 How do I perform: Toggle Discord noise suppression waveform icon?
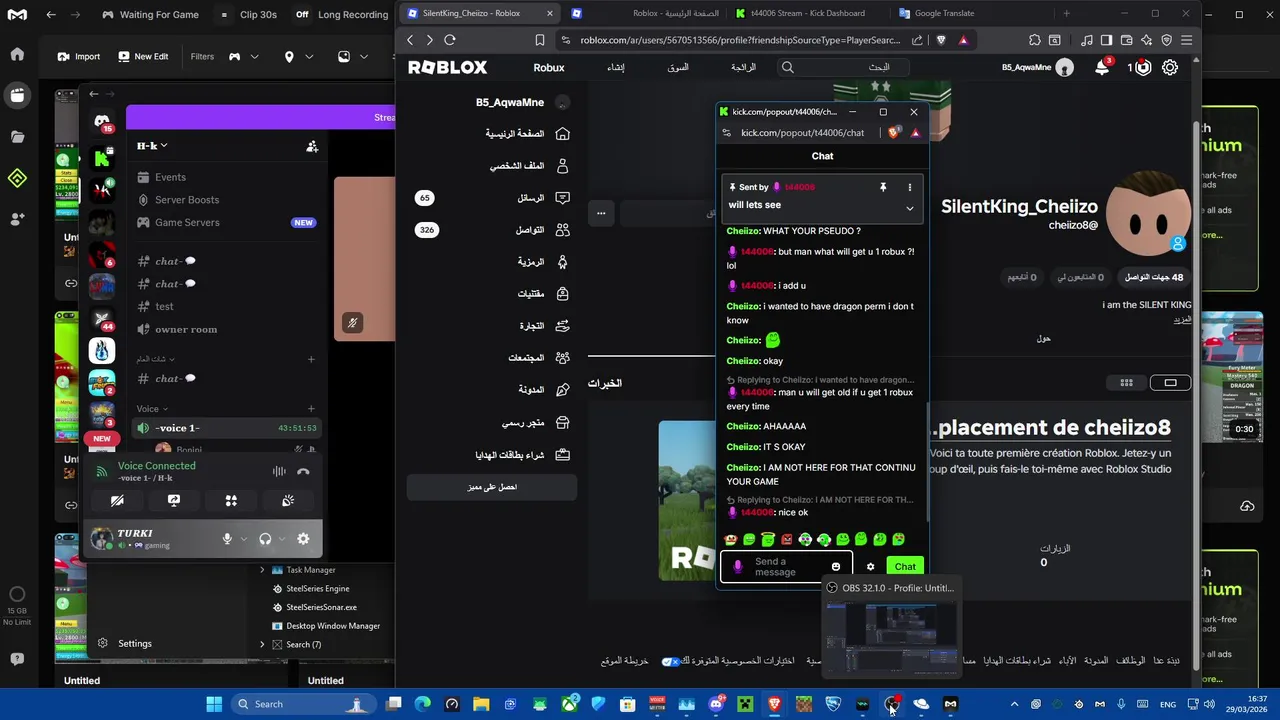[x=279, y=472]
